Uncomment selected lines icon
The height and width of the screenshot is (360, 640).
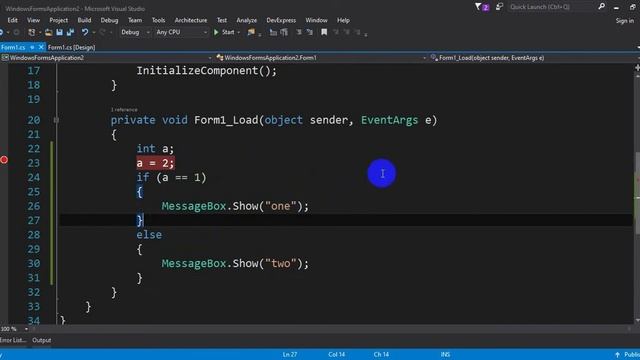310,32
